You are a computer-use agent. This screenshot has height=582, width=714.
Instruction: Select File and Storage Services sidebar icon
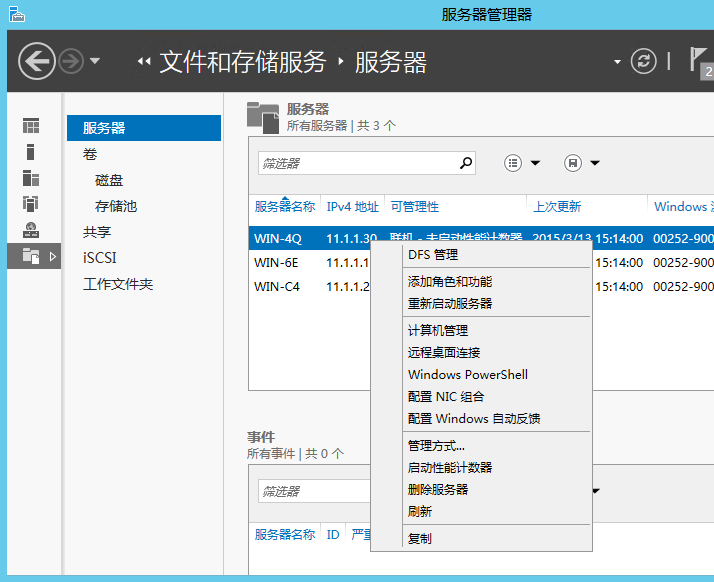(x=31, y=256)
